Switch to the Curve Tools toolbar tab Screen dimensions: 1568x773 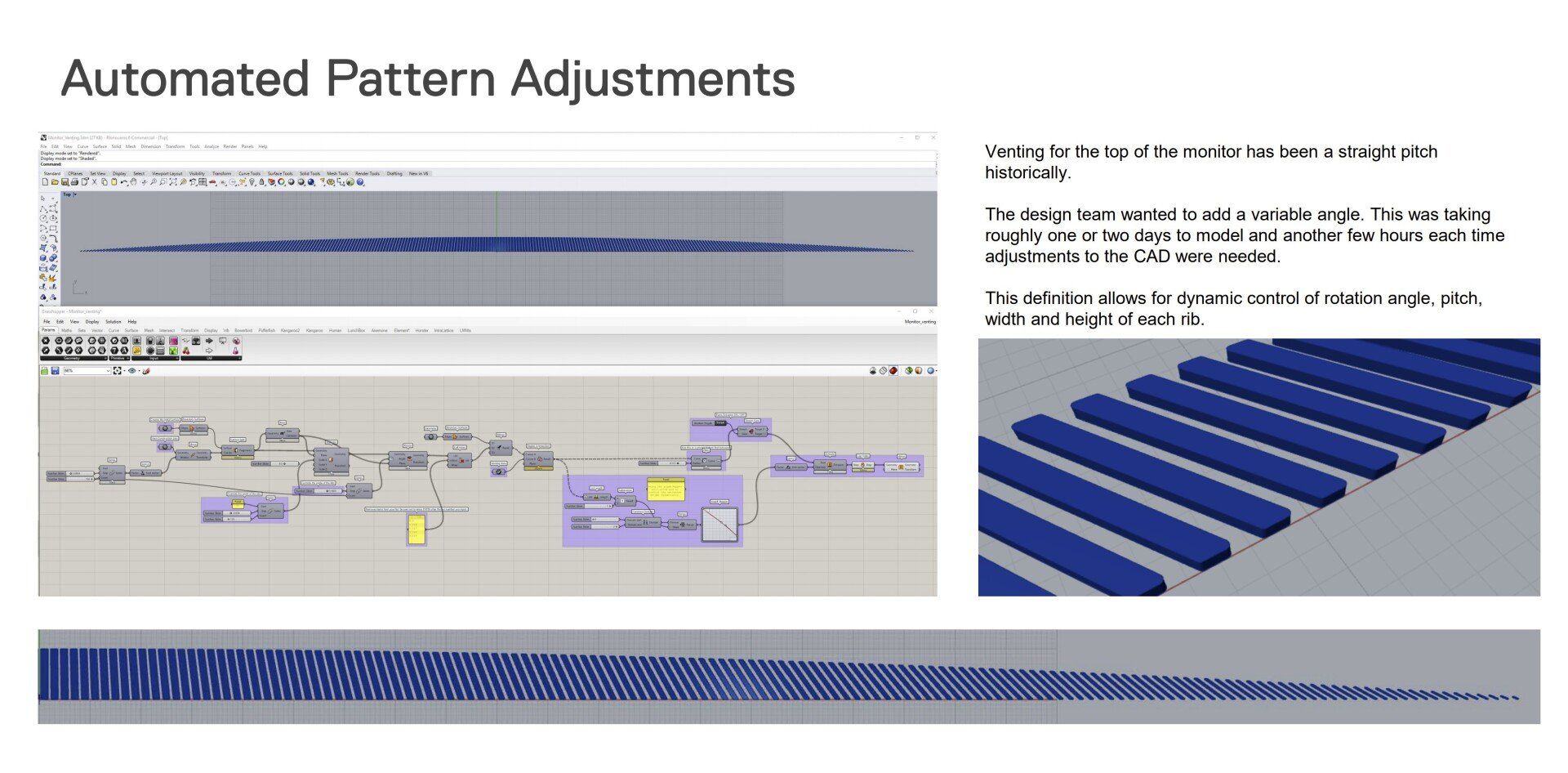[249, 173]
